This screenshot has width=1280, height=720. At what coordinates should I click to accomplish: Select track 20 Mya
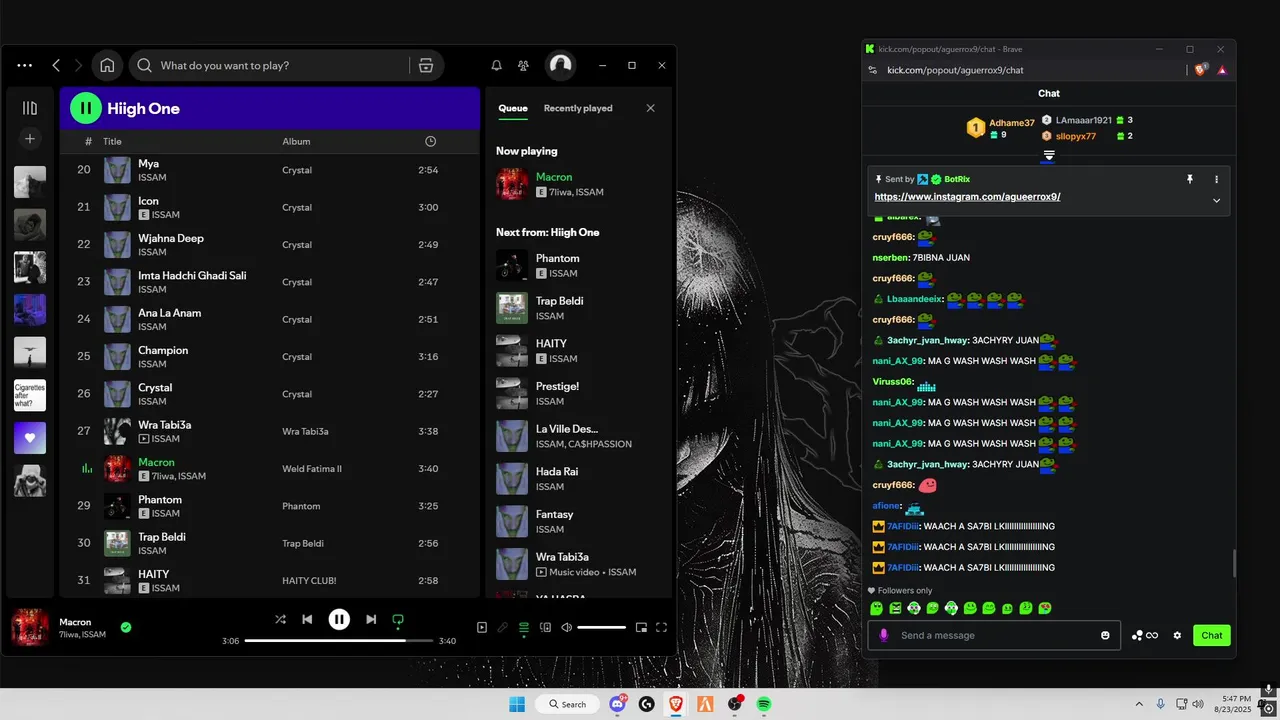pyautogui.click(x=269, y=170)
